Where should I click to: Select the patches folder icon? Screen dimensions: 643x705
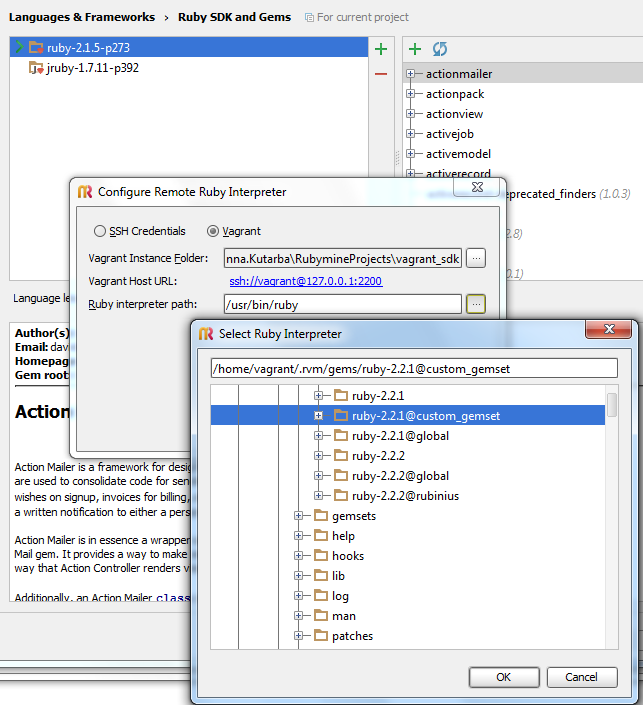[321, 635]
